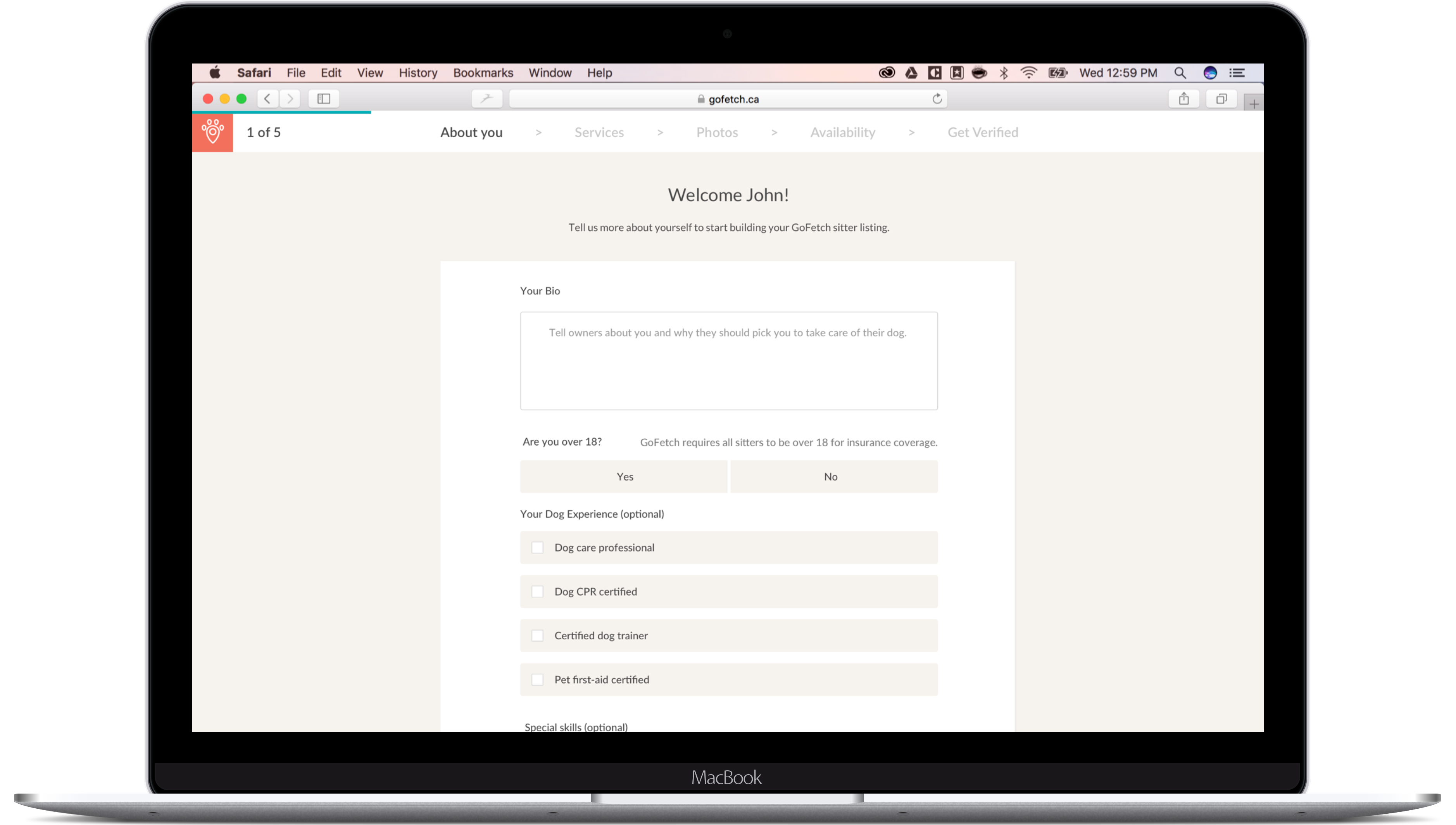Go to the Photos step

coord(717,132)
